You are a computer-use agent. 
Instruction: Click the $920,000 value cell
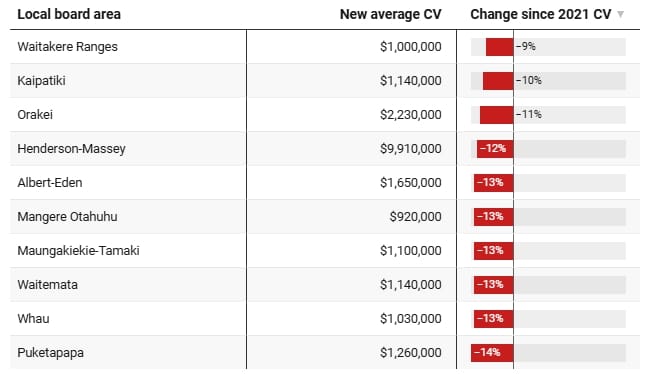pyautogui.click(x=415, y=217)
